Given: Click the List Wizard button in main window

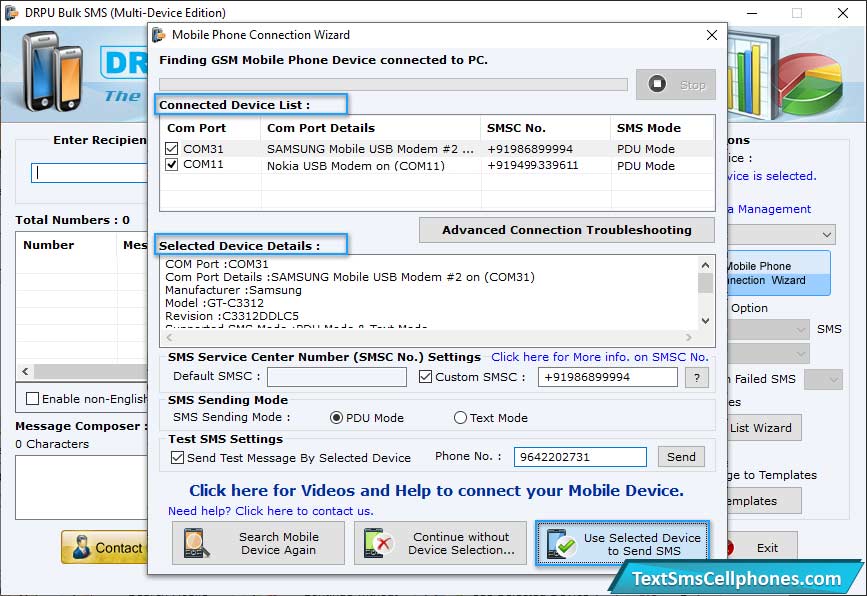Looking at the screenshot, I should tap(764, 428).
